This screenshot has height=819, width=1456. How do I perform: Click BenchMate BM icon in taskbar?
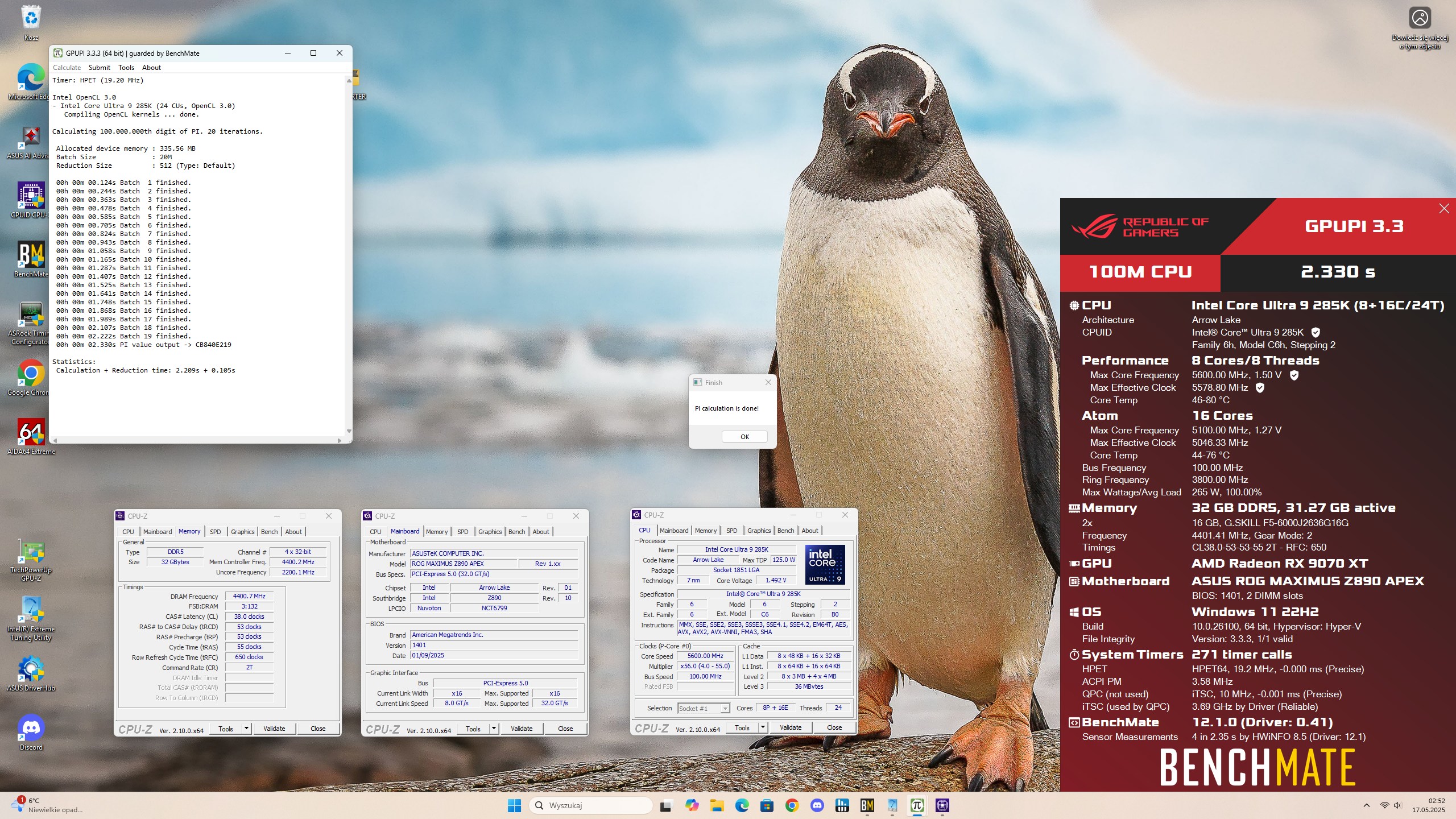867,805
